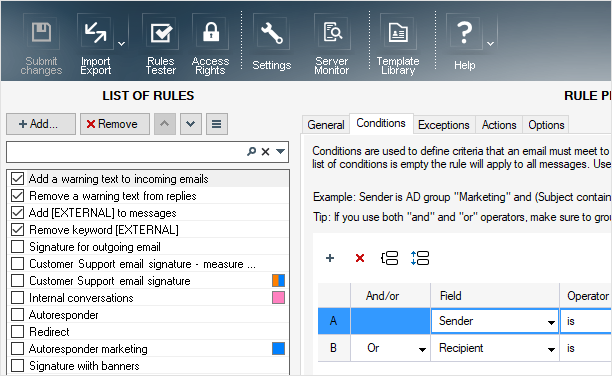Open the Actions tab

pos(499,125)
